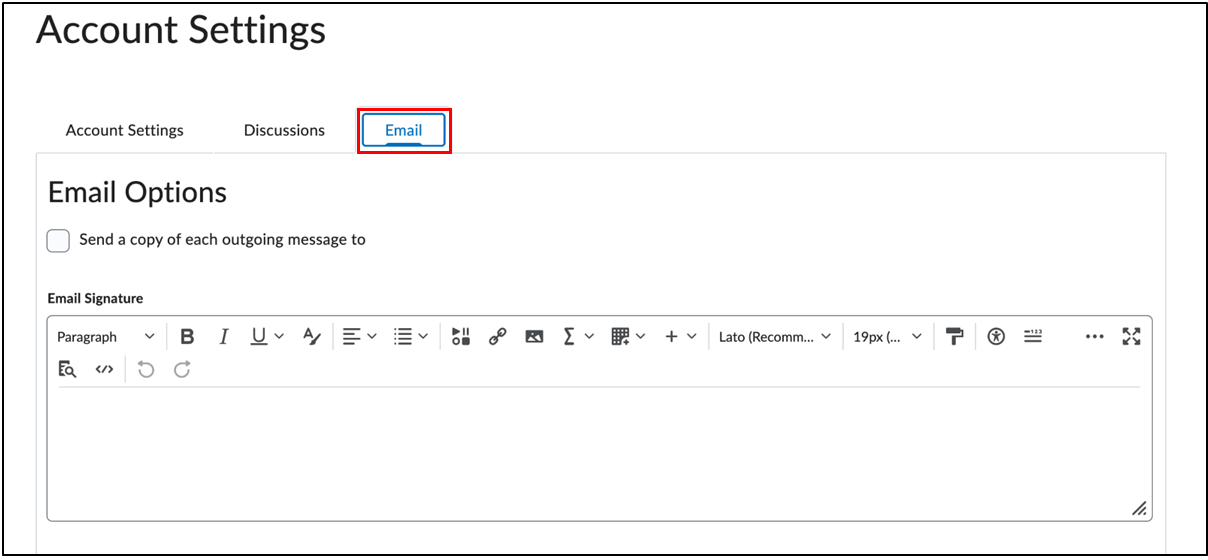Click the editor resize handle corner
1208x560 pixels.
point(1139,509)
